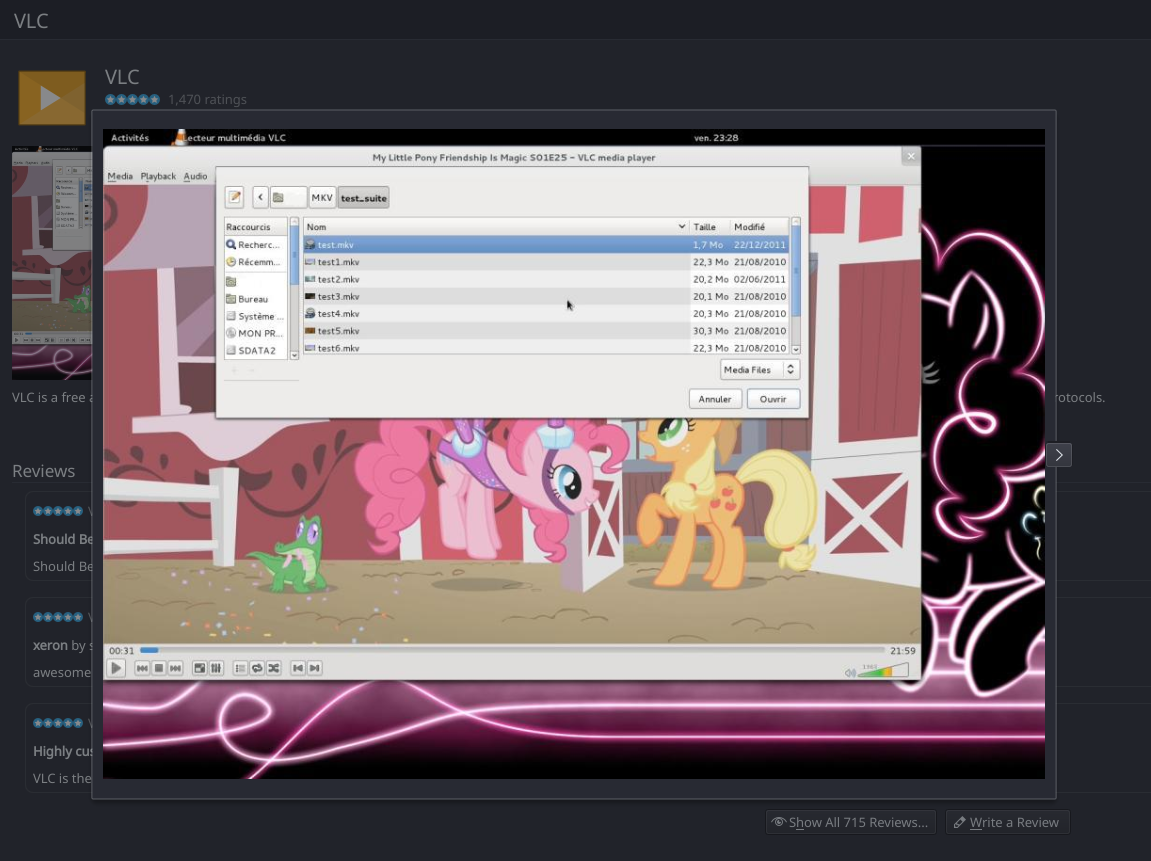Screen dimensions: 1151x861
Task: Open extended settings equalizer icon
Action: (216, 668)
